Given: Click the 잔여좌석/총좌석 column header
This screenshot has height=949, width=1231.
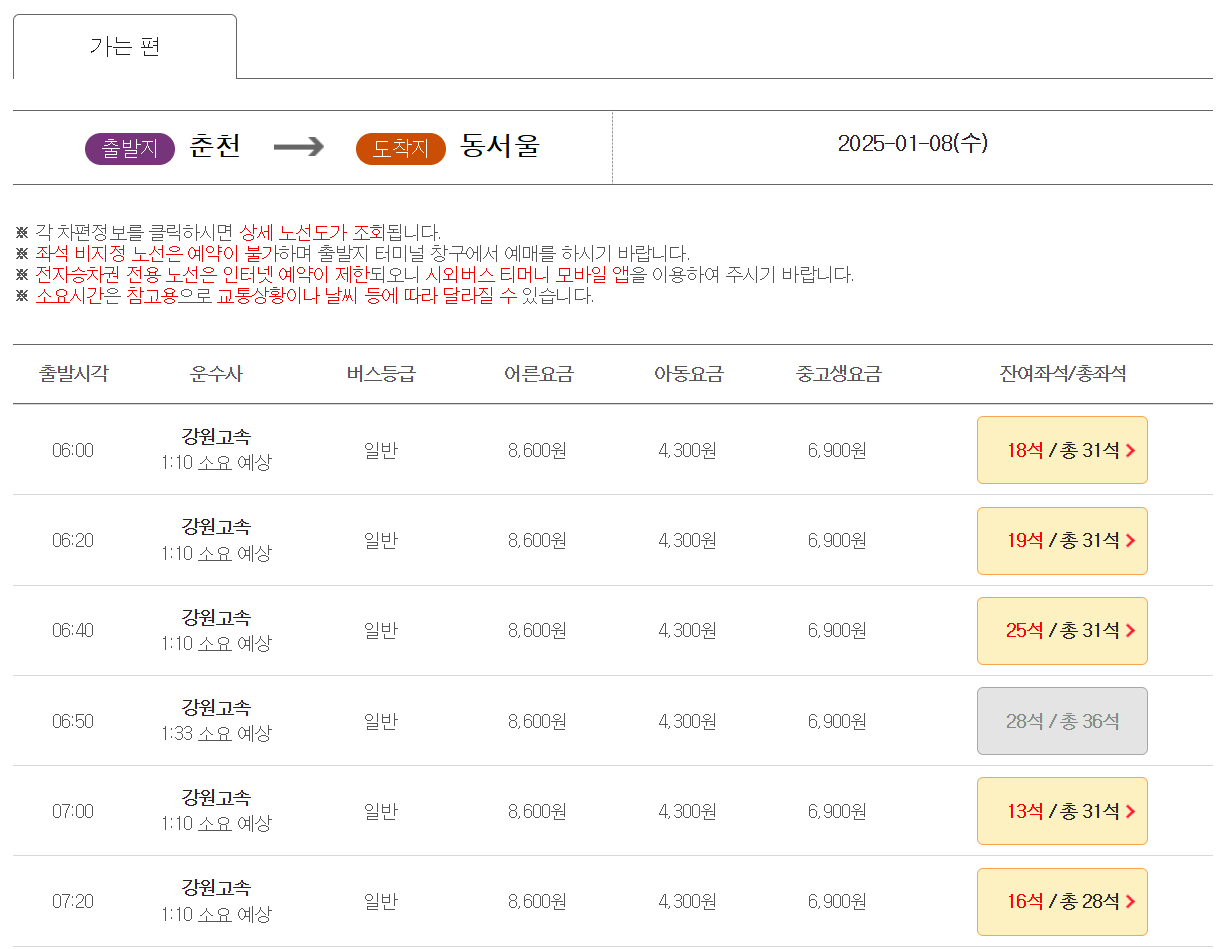Looking at the screenshot, I should point(1063,374).
